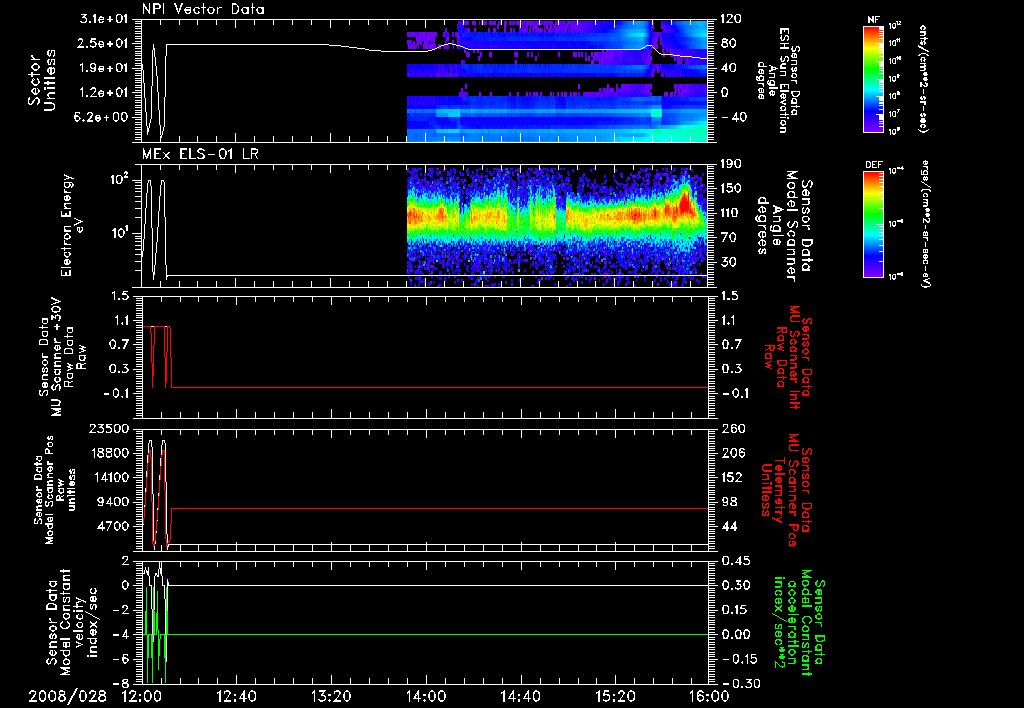Click the green 'Model Constant acceleration' label

click(799, 623)
